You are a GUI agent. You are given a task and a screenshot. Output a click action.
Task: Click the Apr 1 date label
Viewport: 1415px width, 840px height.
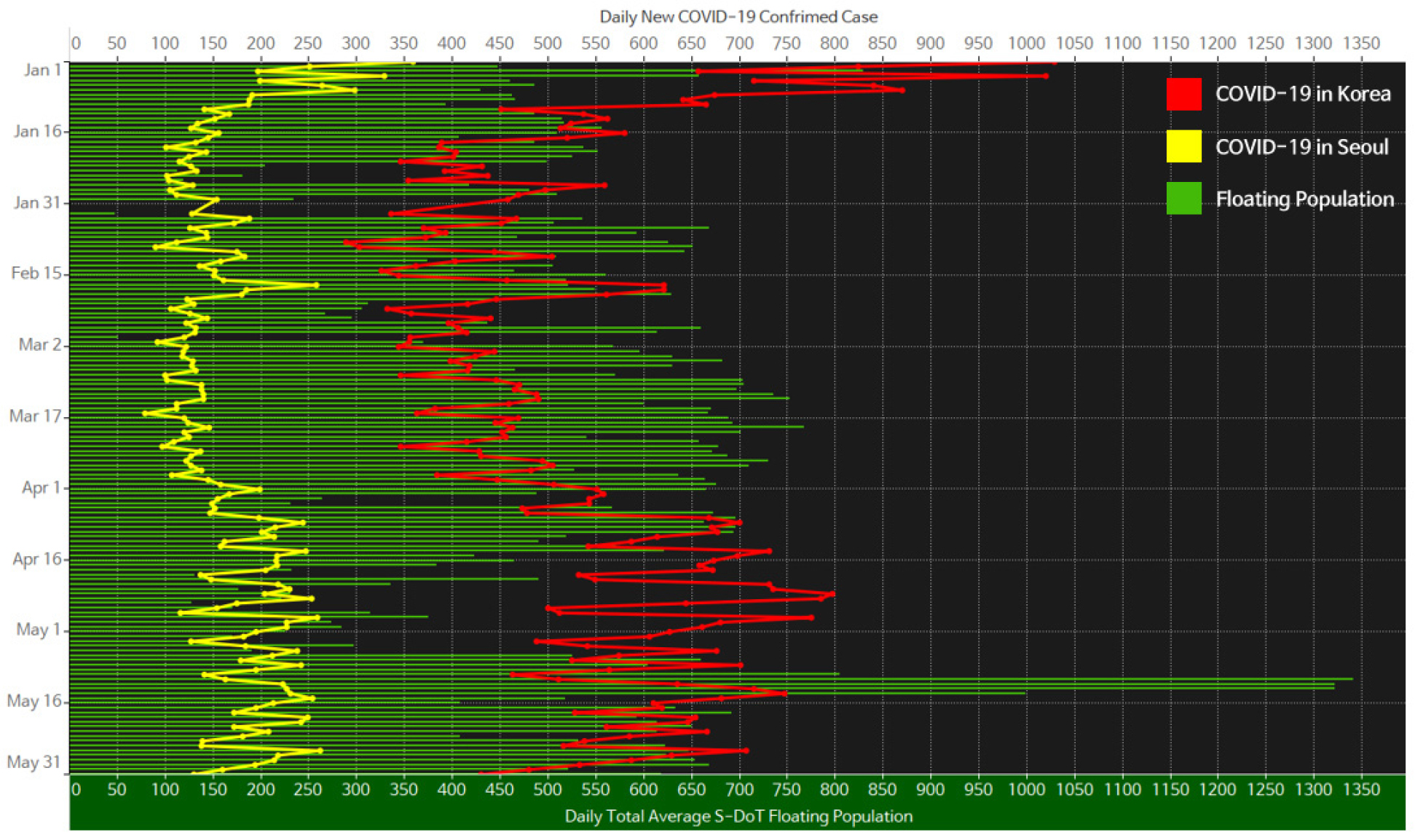[x=41, y=487]
